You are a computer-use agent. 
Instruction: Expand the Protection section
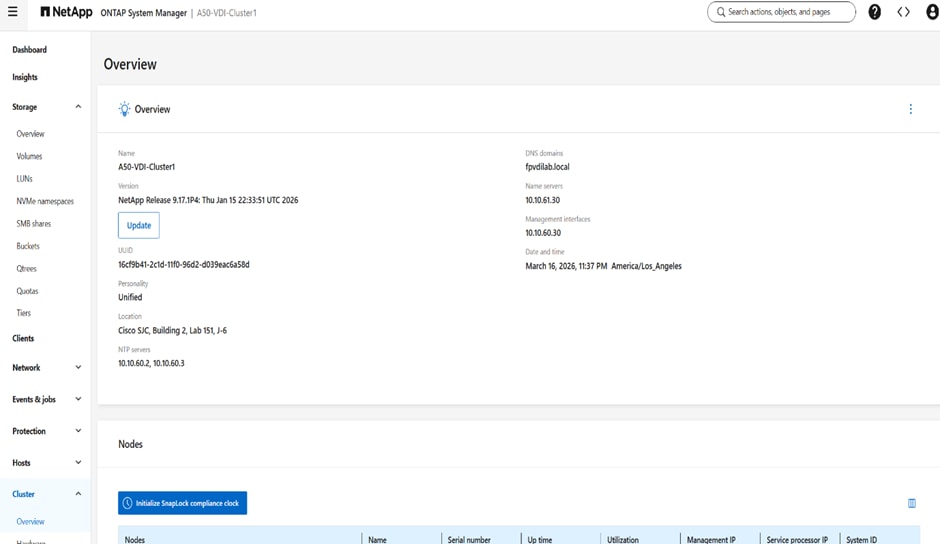coord(78,431)
